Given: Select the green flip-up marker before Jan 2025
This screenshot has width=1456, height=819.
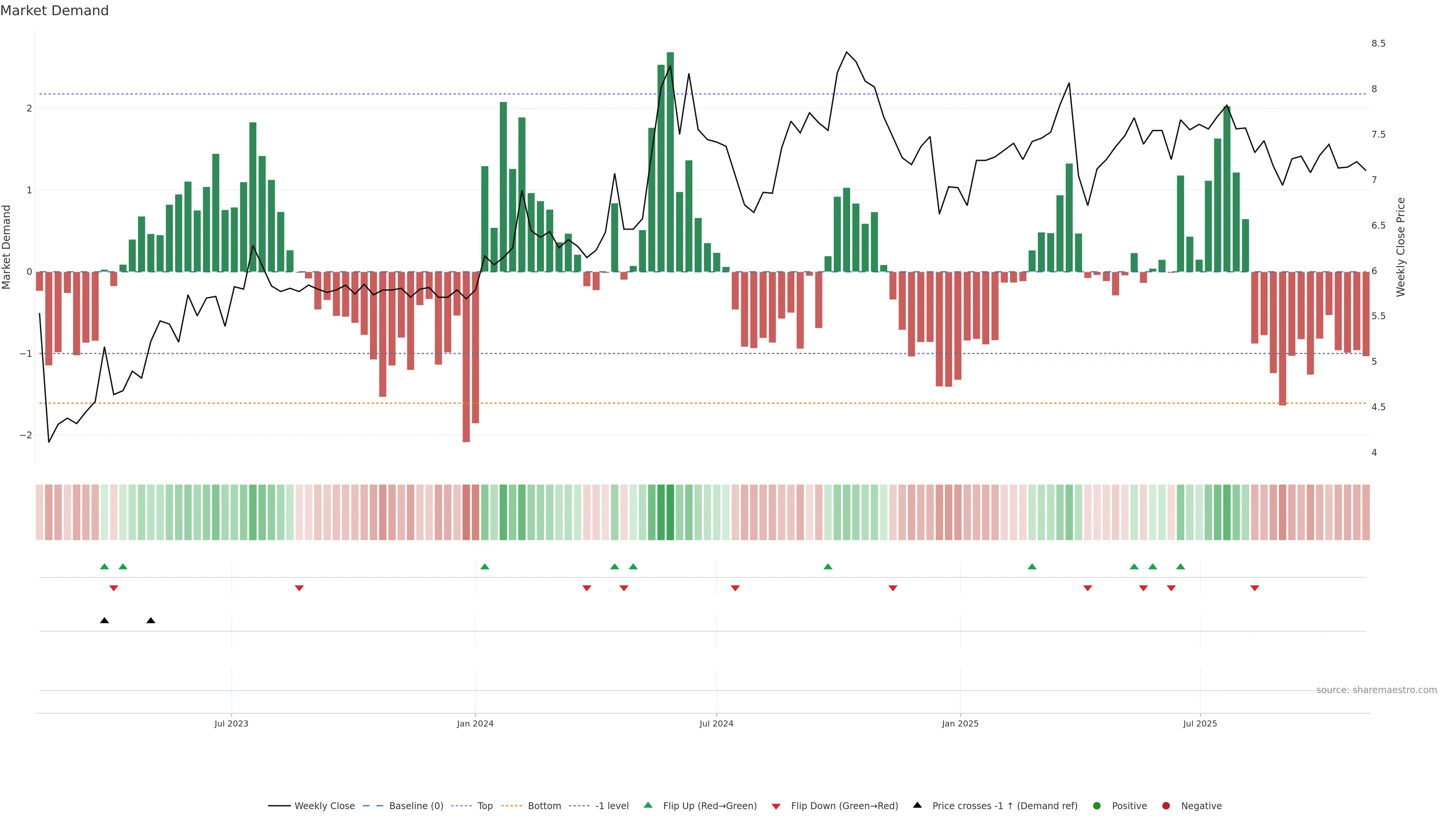Looking at the screenshot, I should point(828,566).
